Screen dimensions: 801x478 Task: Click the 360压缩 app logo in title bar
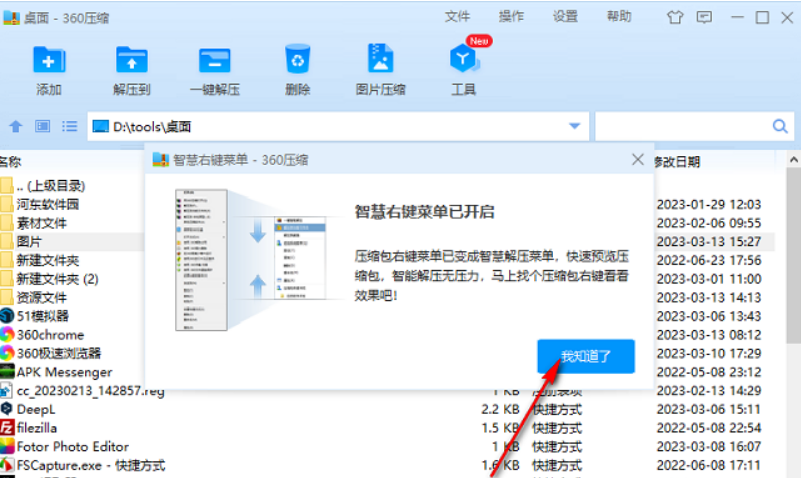pos(11,17)
